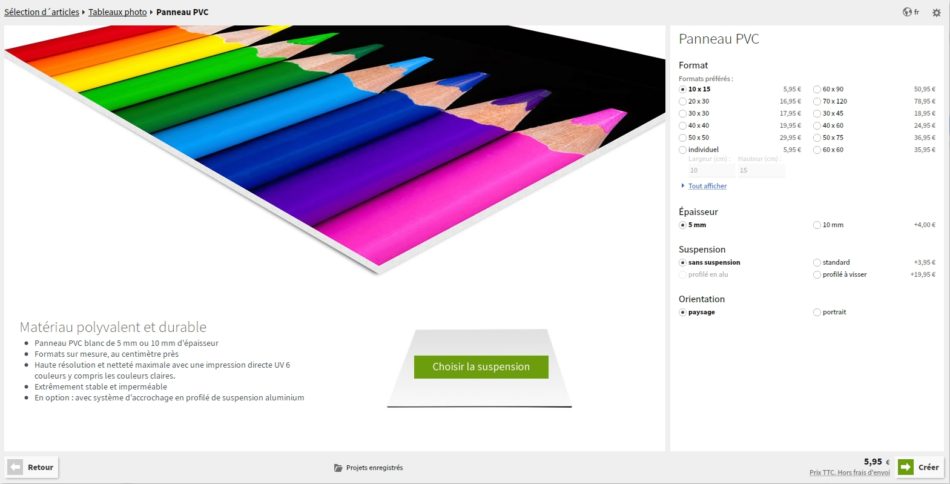Select the 20 x 30 format
Image resolution: width=950 pixels, height=484 pixels.
click(683, 101)
